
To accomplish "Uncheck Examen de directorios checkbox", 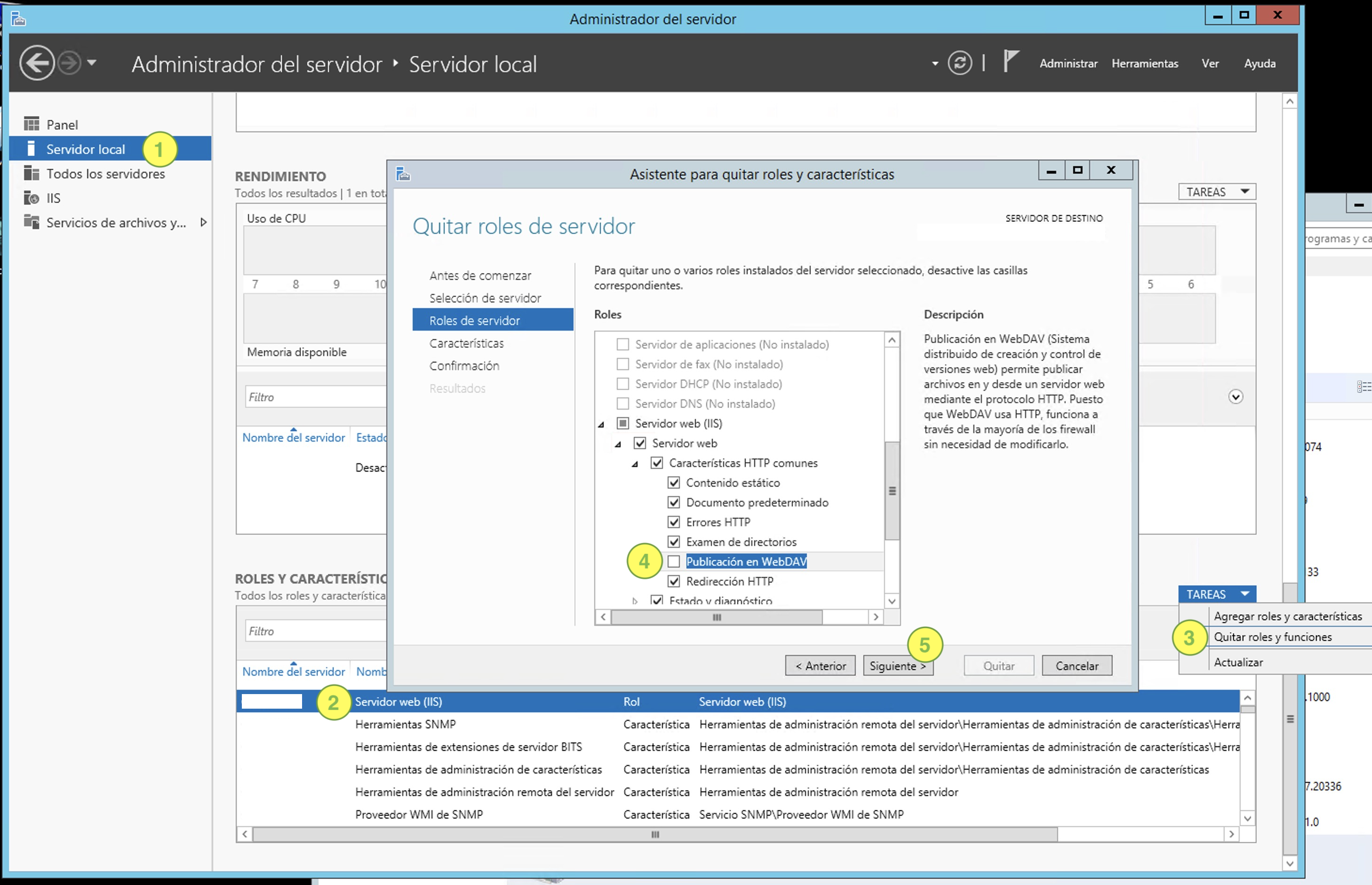I will (674, 541).
